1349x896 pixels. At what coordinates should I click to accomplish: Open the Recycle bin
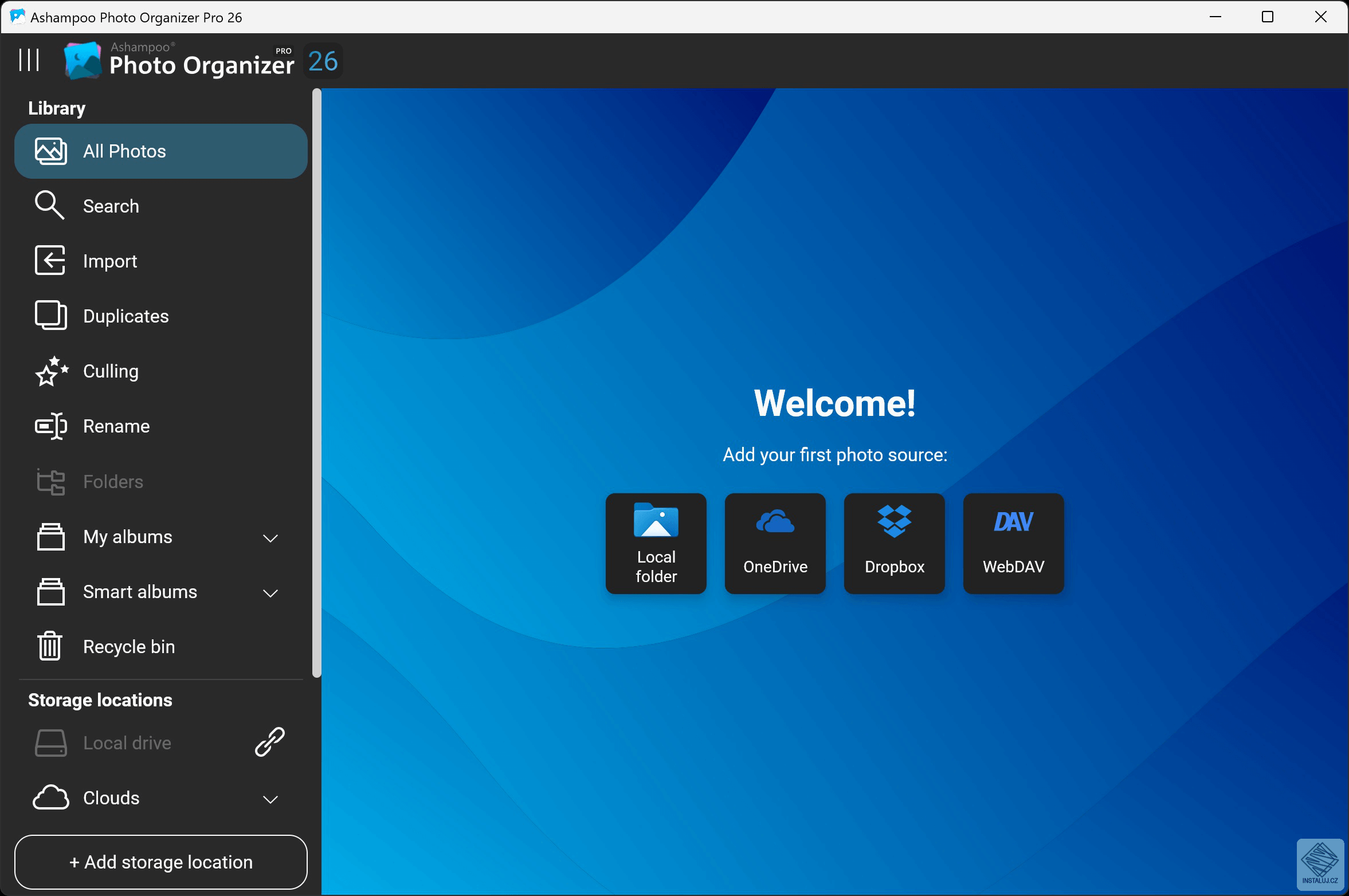(129, 646)
